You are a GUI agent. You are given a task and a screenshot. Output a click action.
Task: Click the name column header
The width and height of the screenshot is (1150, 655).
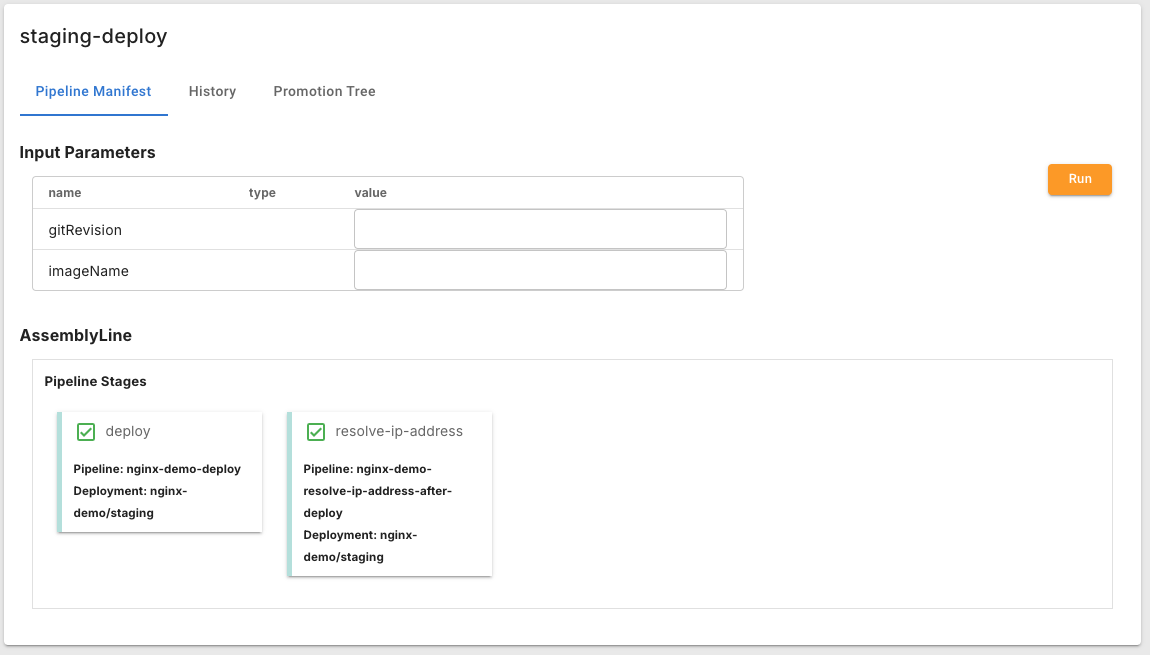[65, 192]
